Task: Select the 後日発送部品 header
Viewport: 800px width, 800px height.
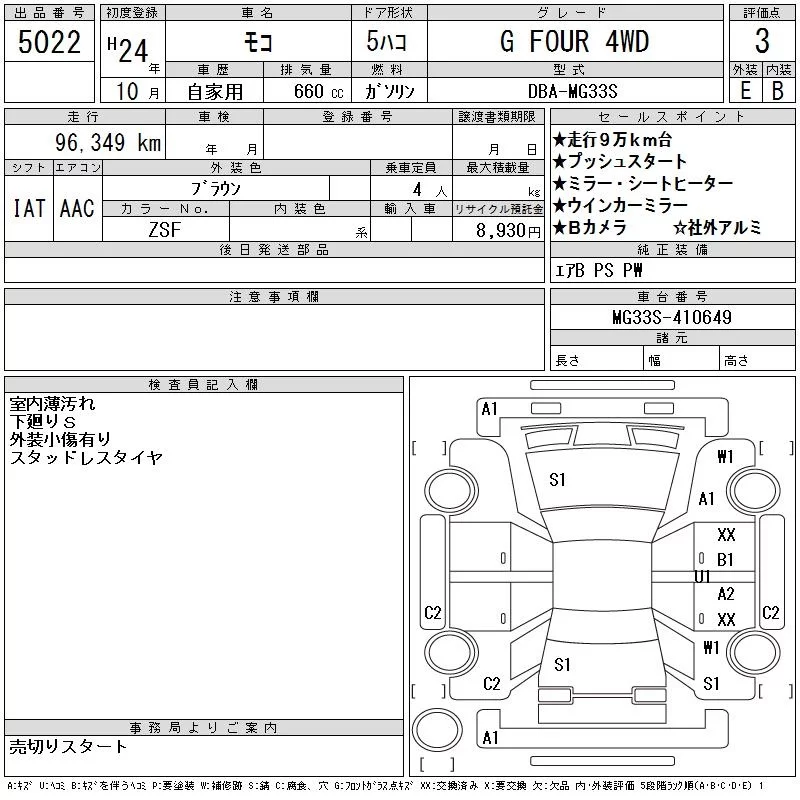Action: (274, 250)
